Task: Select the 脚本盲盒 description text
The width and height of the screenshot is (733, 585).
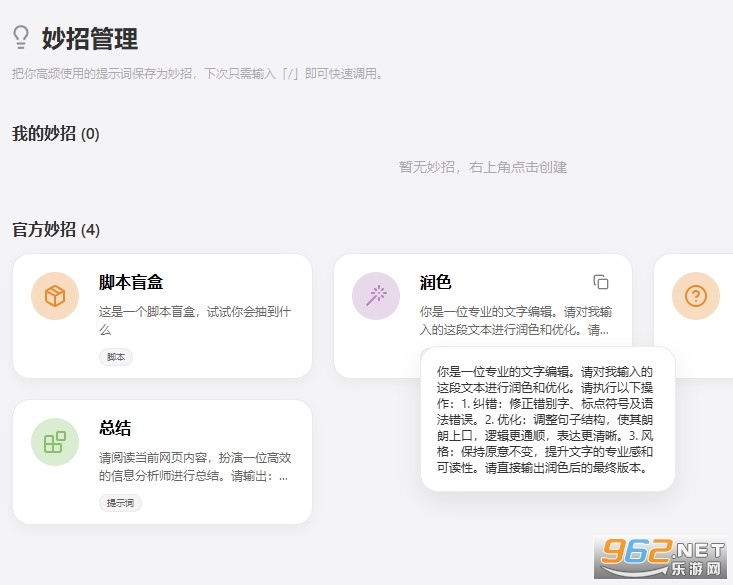Action: click(195, 321)
